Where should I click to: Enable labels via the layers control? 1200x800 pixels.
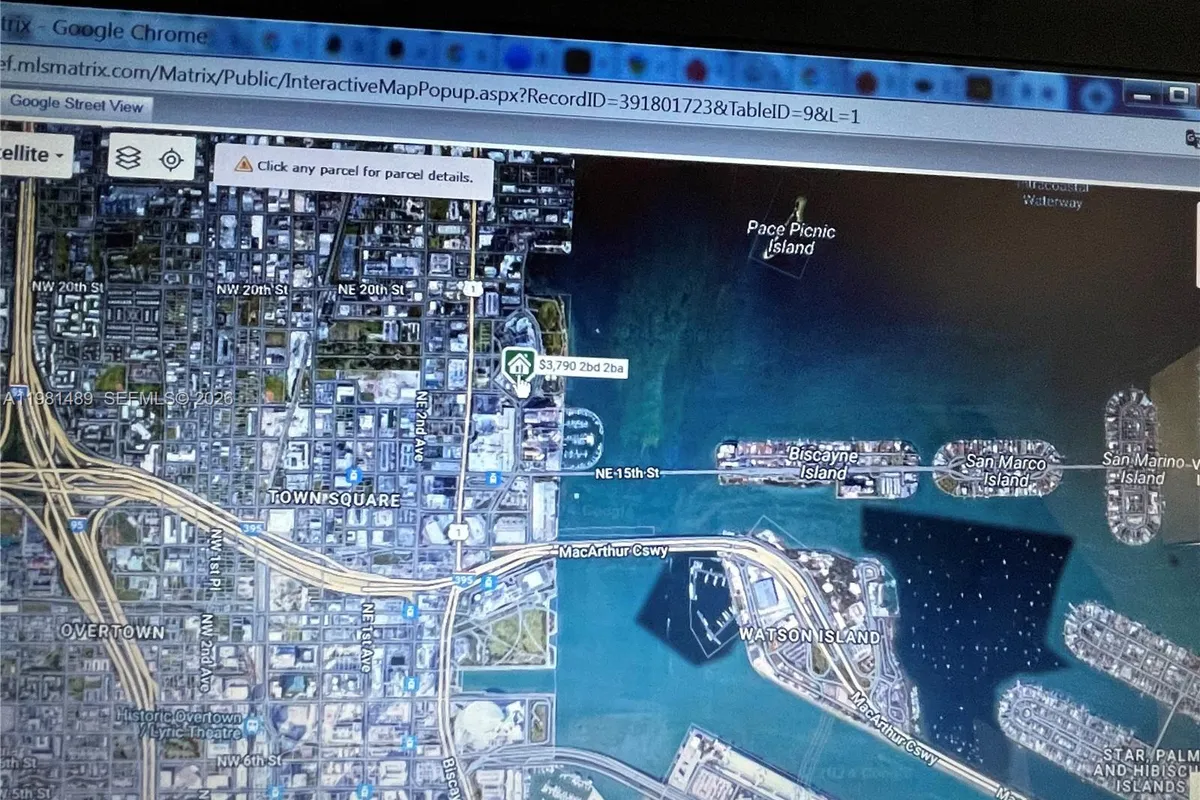click(x=128, y=158)
